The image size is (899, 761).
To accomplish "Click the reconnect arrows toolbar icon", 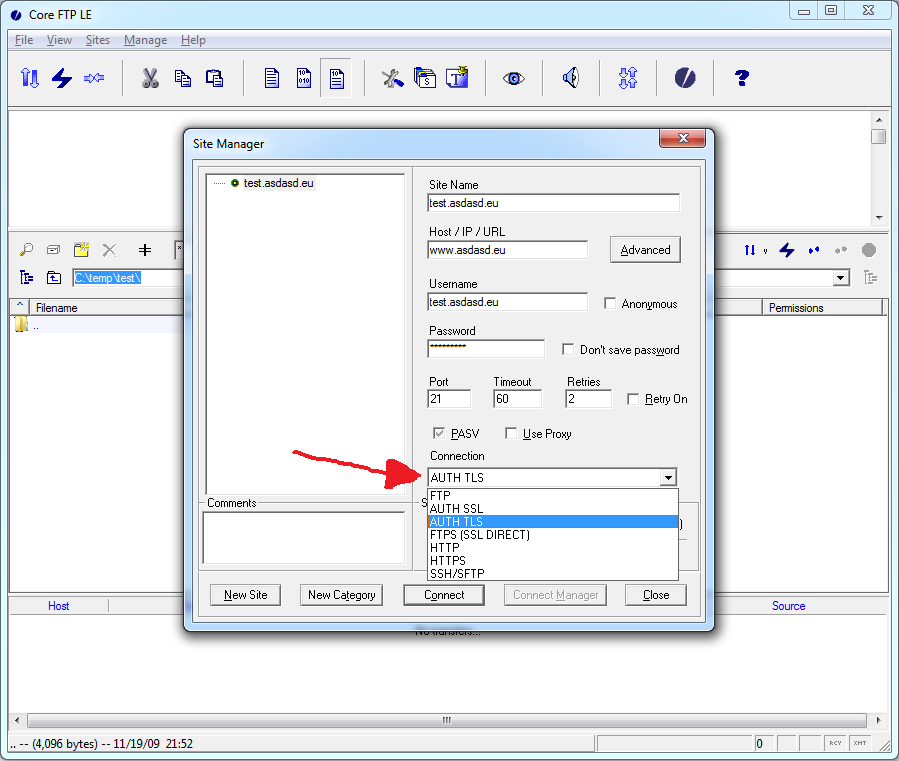I will (x=94, y=78).
